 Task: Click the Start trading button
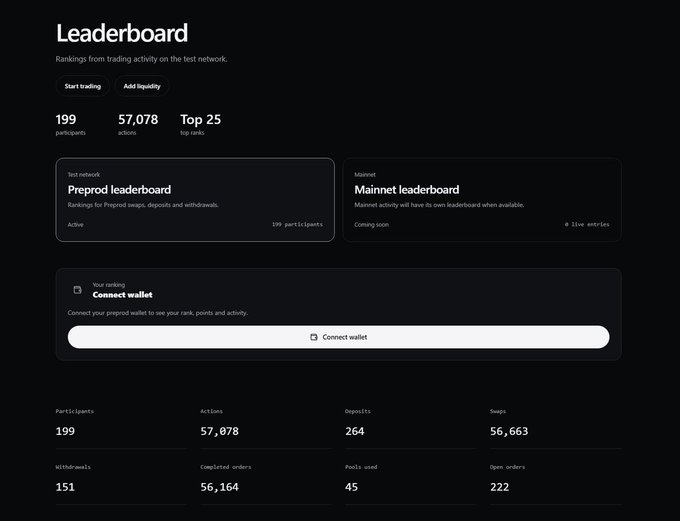[82, 86]
